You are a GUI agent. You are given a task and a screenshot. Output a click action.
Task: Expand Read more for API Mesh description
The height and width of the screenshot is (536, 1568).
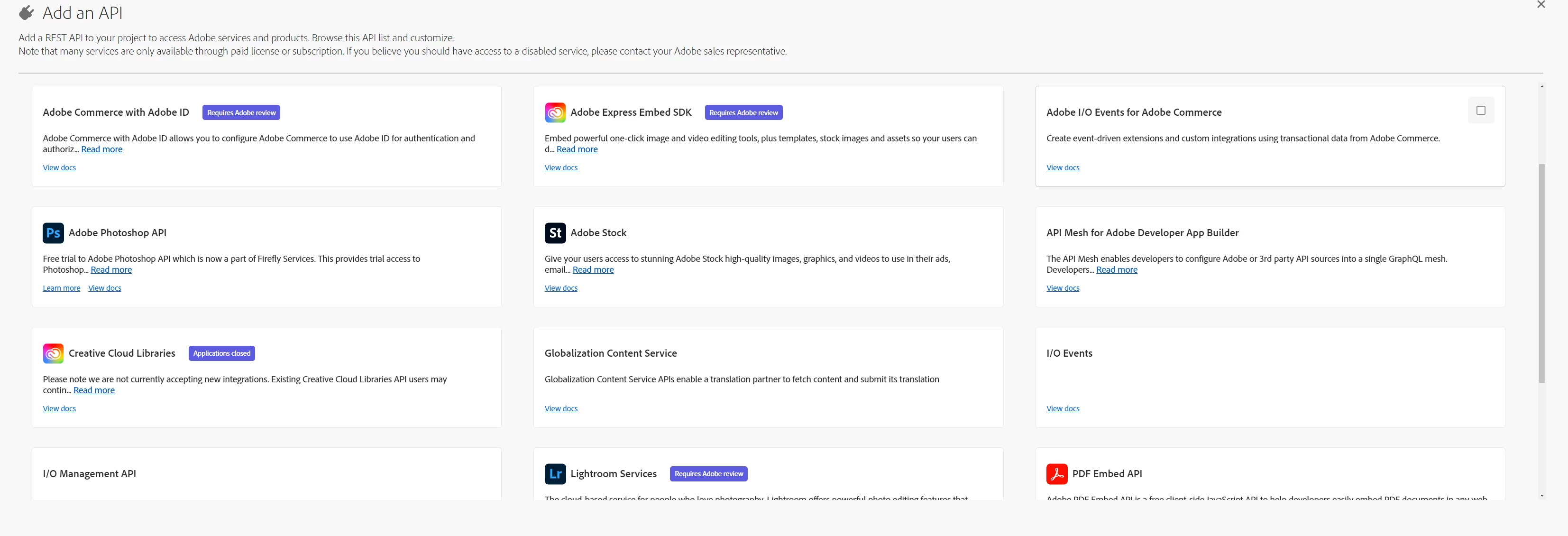[x=1116, y=270]
